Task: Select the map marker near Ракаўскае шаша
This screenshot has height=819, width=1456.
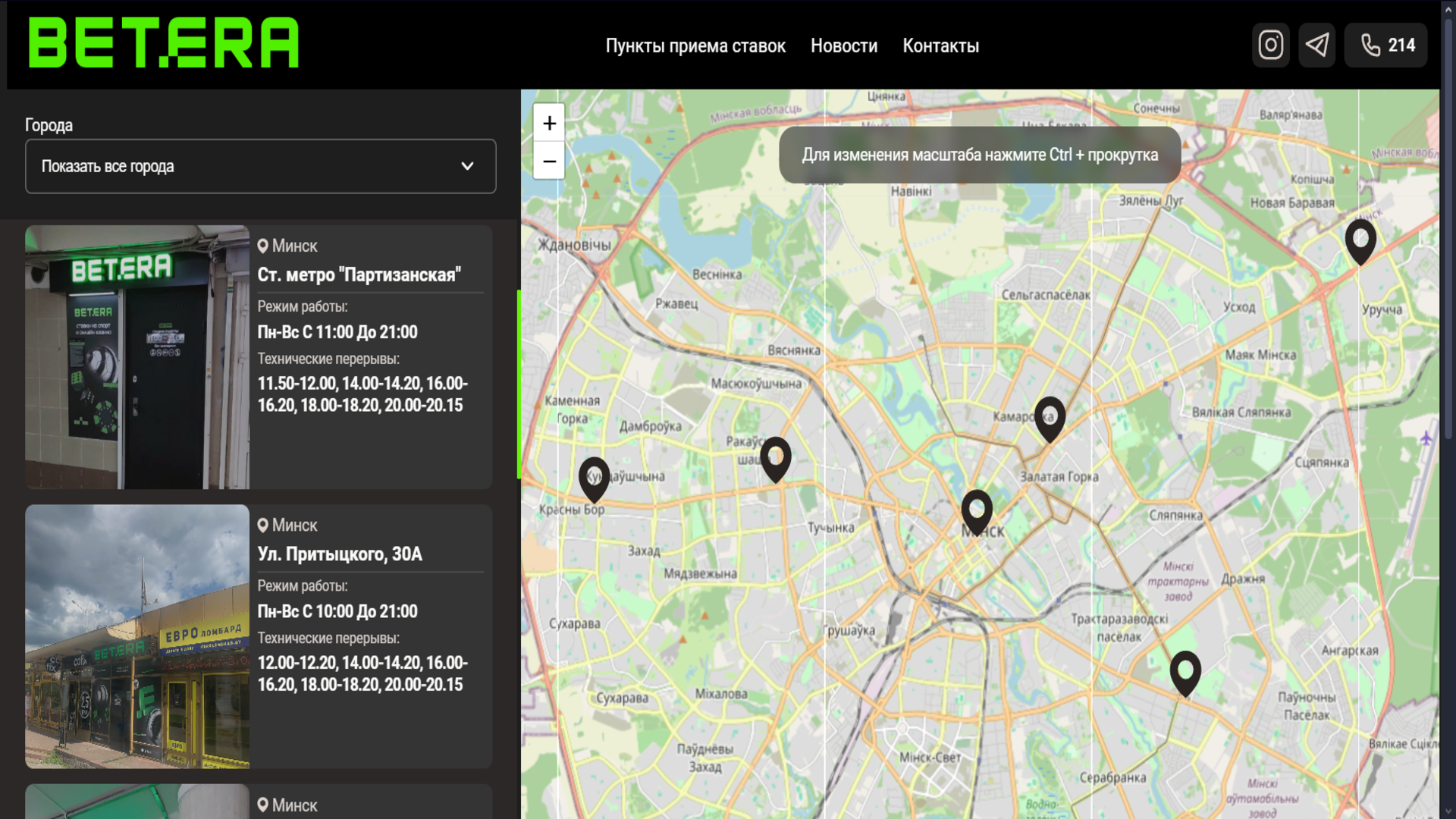Action: click(776, 460)
